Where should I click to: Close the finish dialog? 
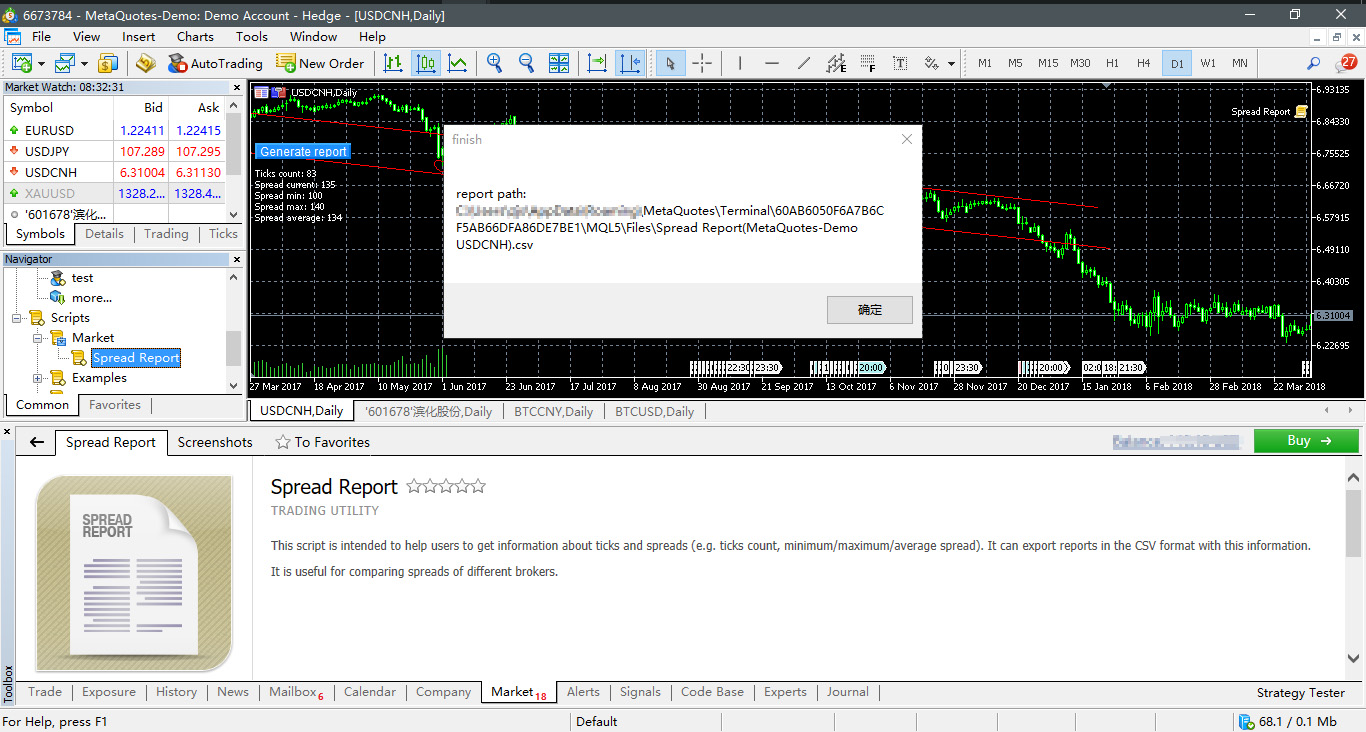pos(907,139)
